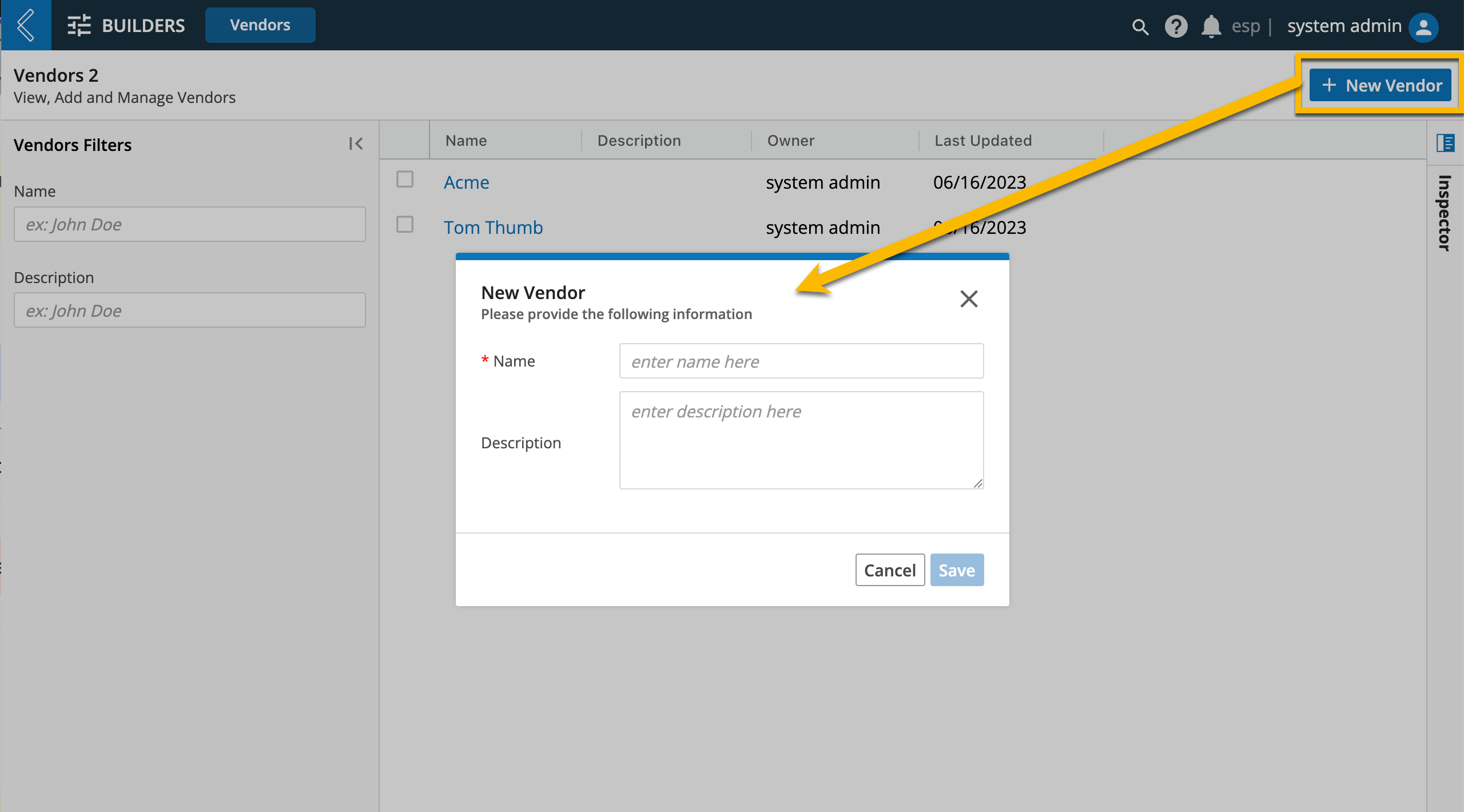Click the BUILDERS menu label
Image resolution: width=1464 pixels, height=812 pixels.
tap(144, 26)
